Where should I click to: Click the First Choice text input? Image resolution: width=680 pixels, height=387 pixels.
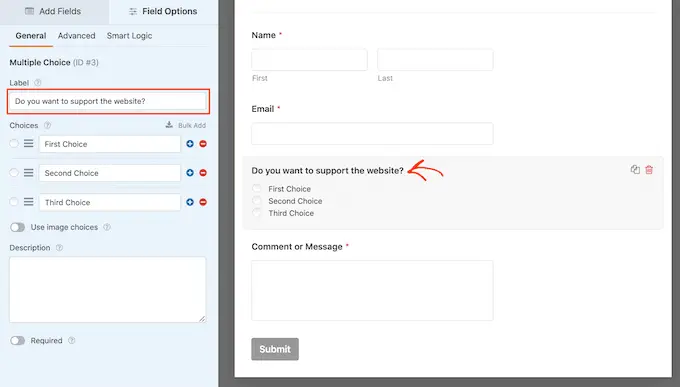click(110, 144)
